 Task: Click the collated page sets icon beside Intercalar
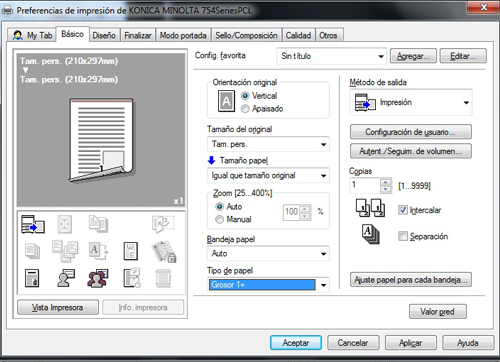(x=370, y=208)
